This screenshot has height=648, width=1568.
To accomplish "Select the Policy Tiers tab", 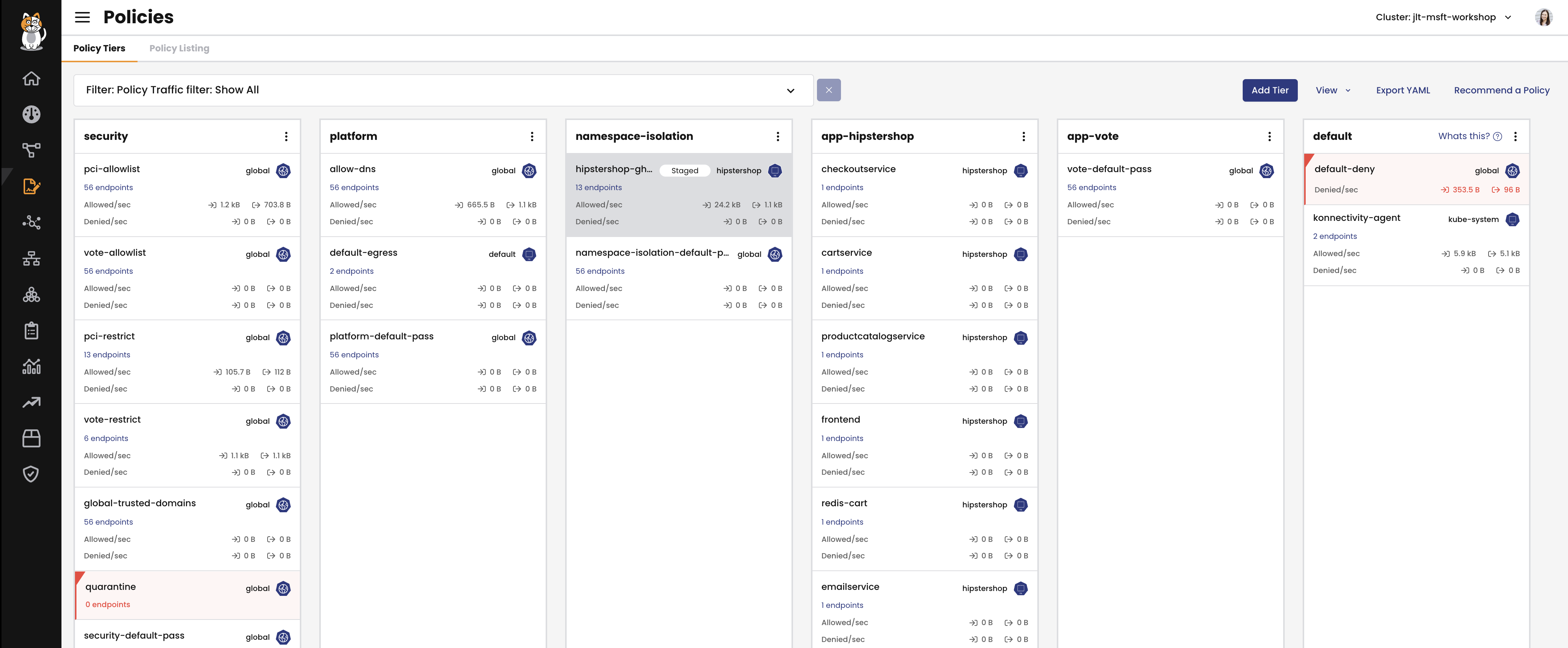I will (99, 48).
